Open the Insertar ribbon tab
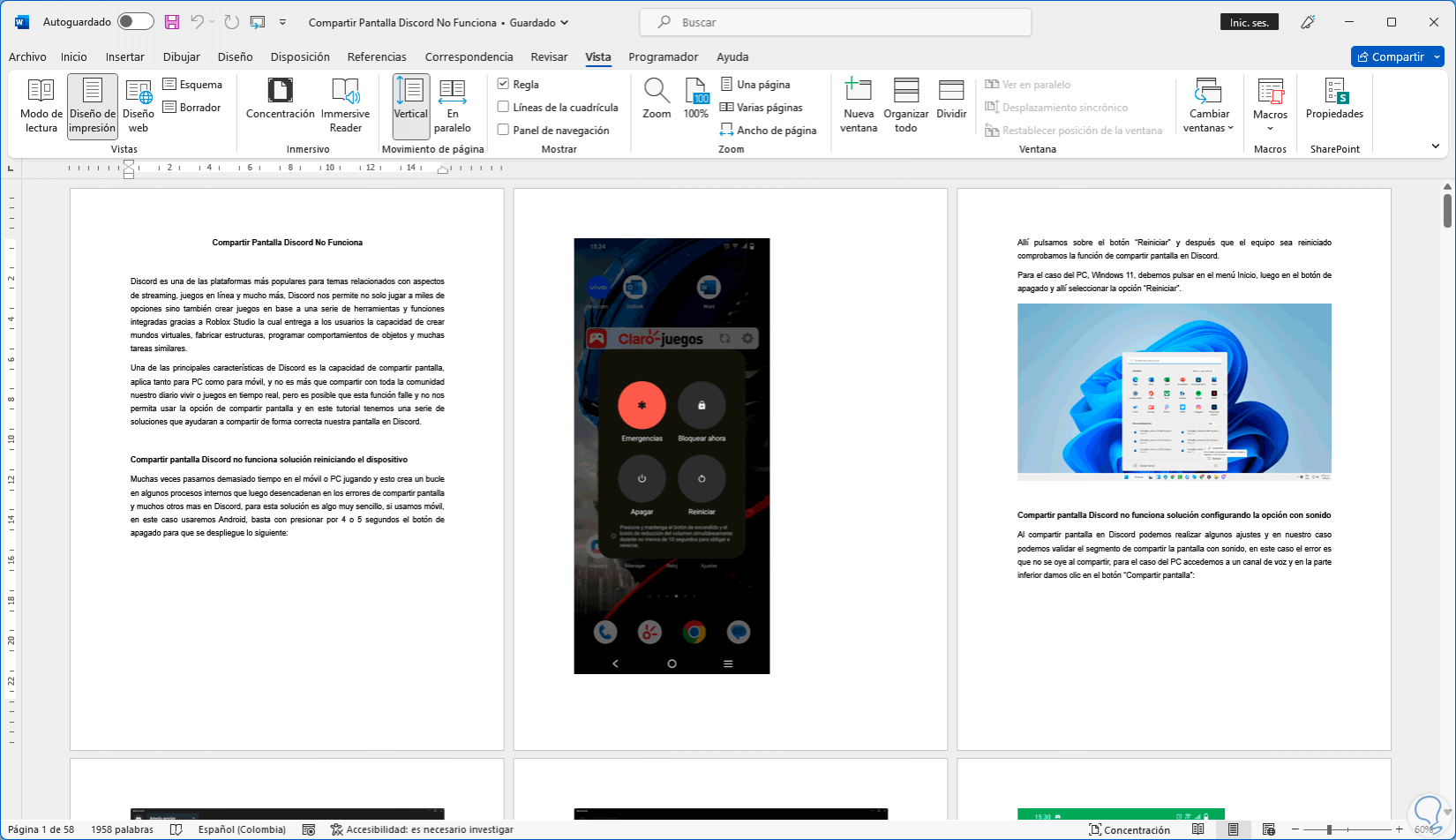Image resolution: width=1456 pixels, height=840 pixels. (x=124, y=56)
